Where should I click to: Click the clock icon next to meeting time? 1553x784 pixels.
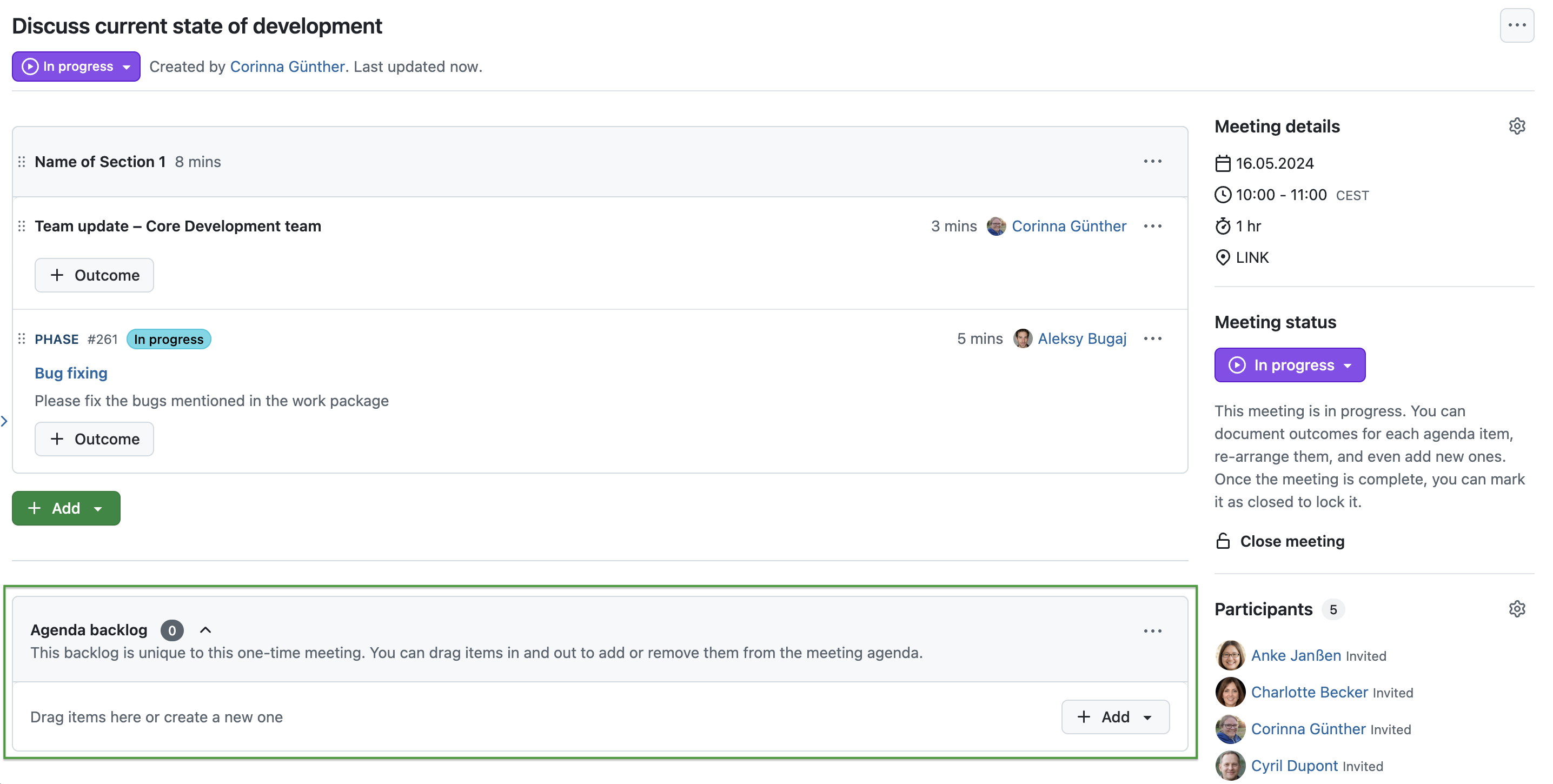1223,194
